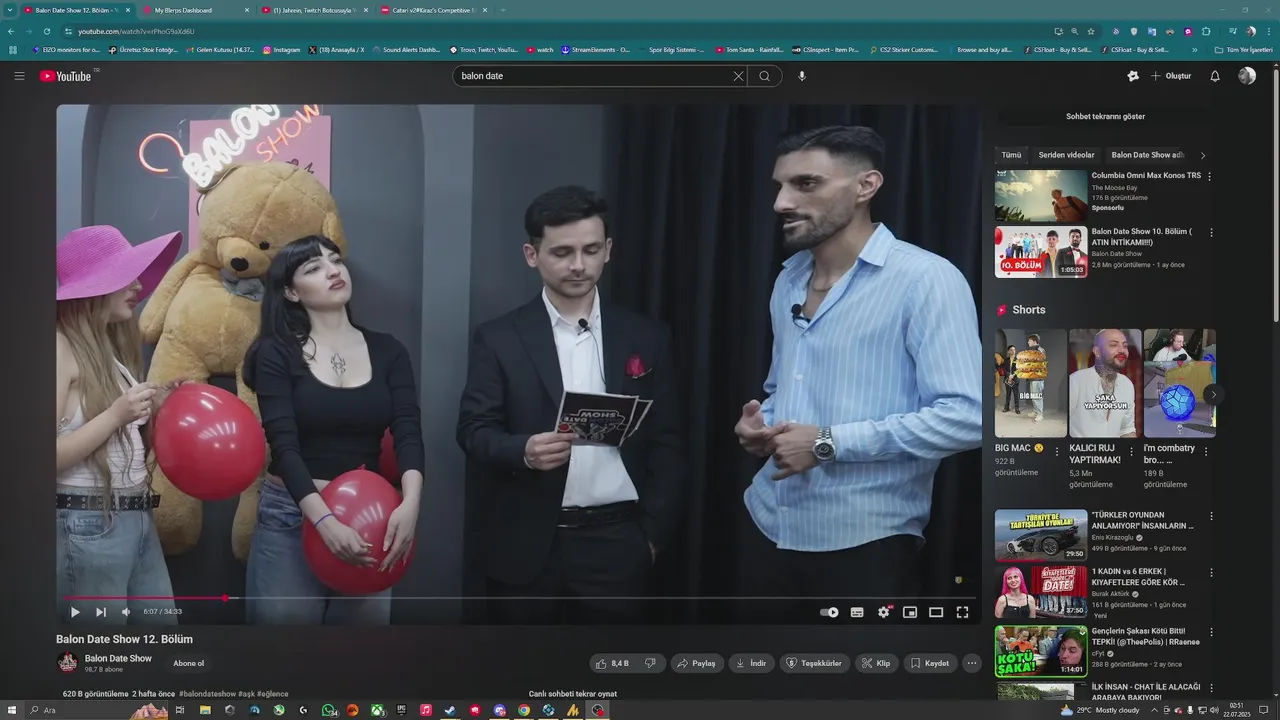Switch to miniplayer mode

point(910,612)
